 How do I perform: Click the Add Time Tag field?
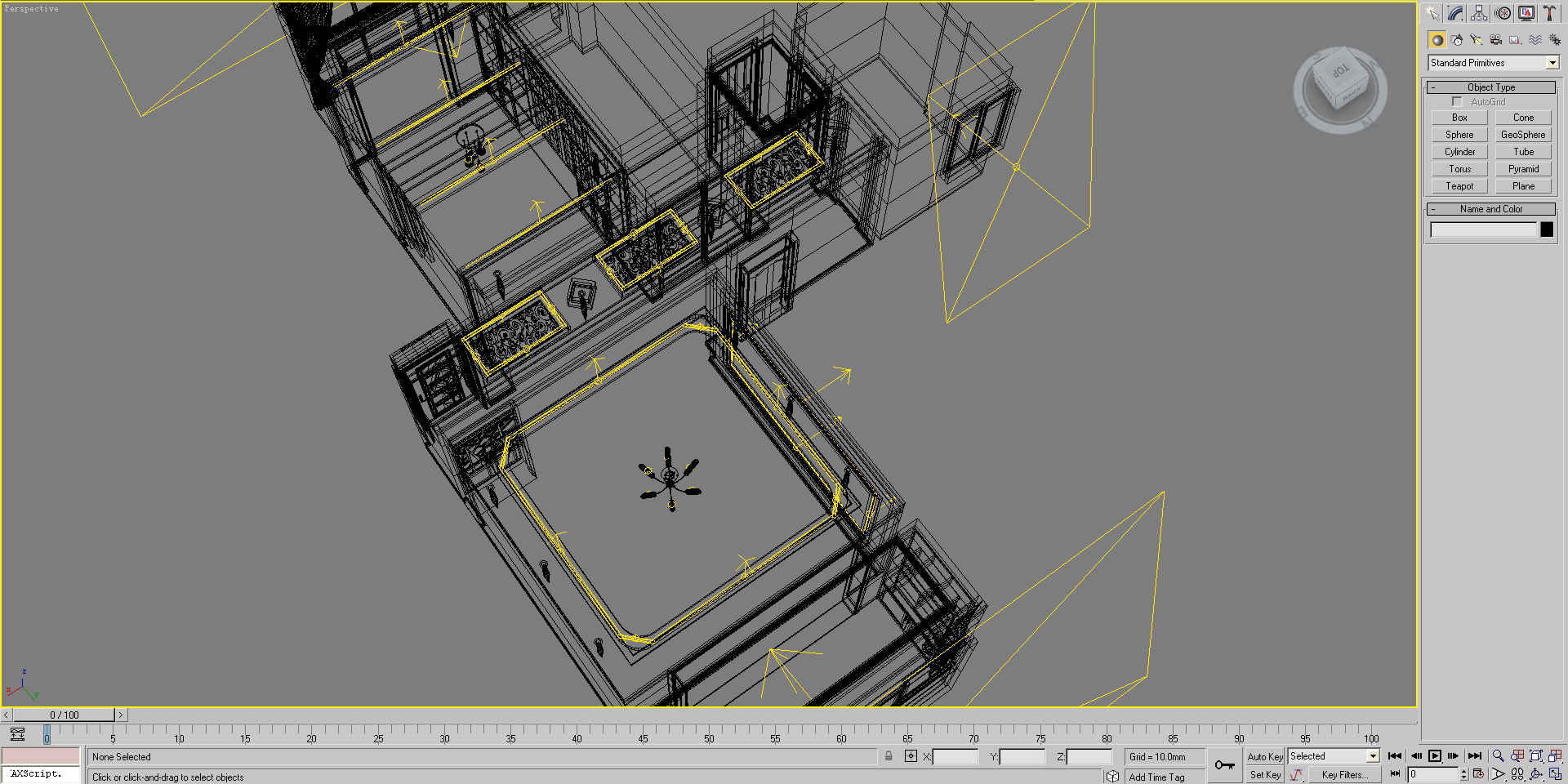pyautogui.click(x=1165, y=777)
